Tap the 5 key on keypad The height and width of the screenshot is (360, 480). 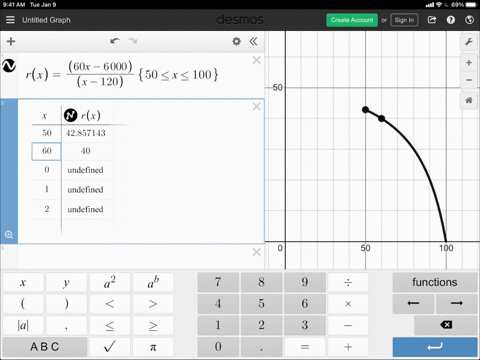261,304
